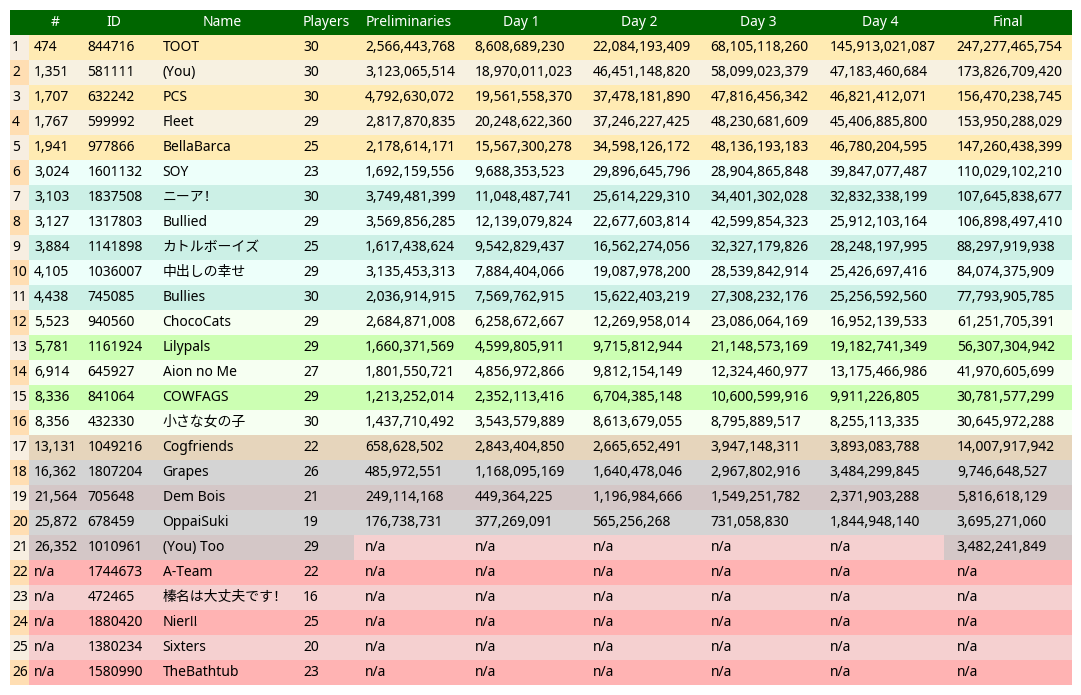Click Bullied Day 4 value 25,912,103,164
The height and width of the screenshot is (695, 1081).
[x=878, y=221]
